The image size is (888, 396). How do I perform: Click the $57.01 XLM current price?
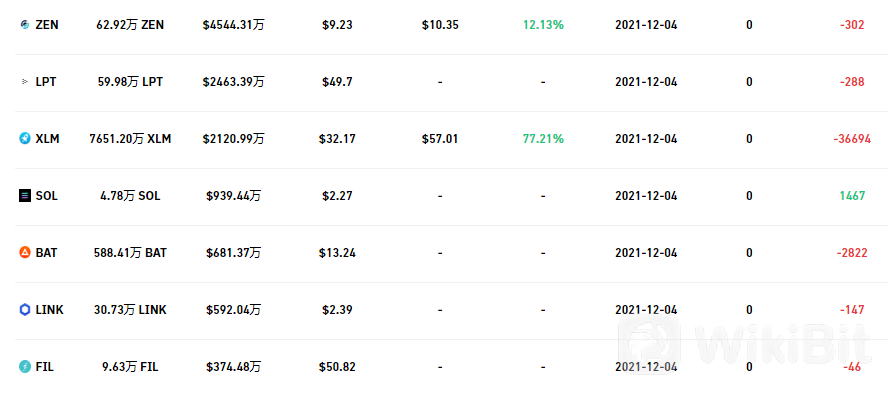(x=440, y=139)
